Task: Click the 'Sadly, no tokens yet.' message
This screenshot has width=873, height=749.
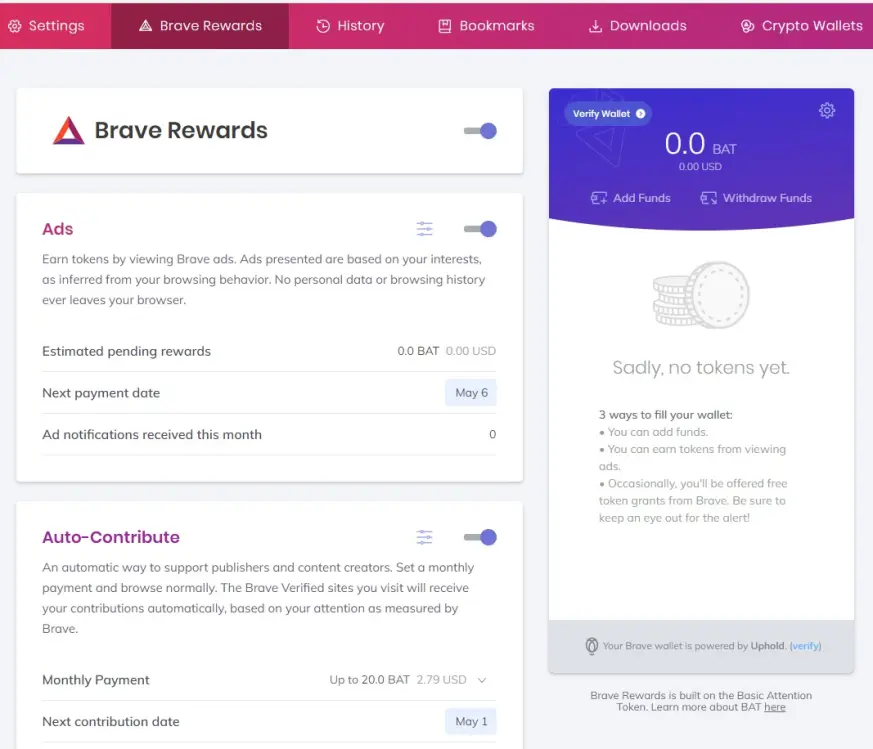Action: tap(701, 368)
